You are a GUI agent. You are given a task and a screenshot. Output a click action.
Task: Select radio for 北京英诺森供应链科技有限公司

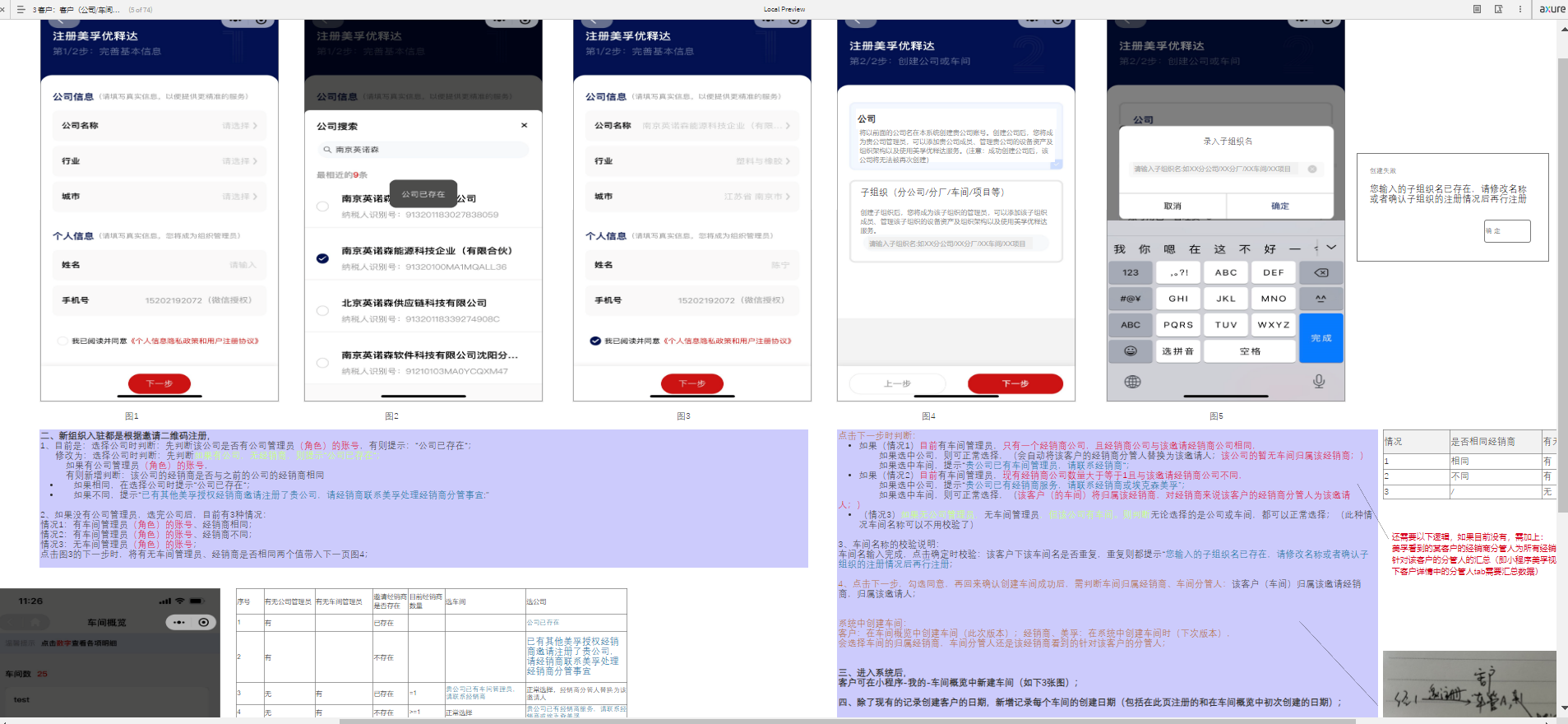click(322, 311)
